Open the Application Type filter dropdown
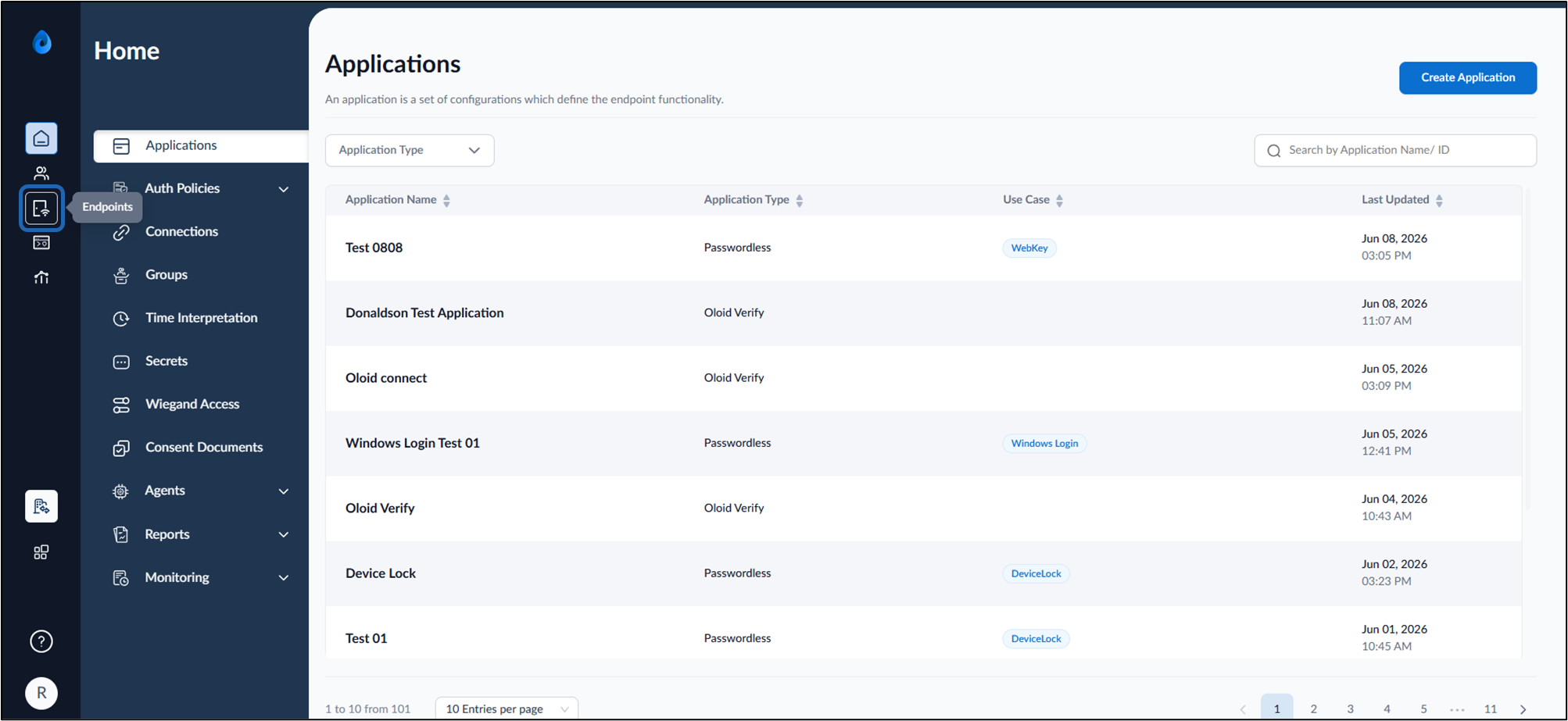1568x721 pixels. coord(410,150)
